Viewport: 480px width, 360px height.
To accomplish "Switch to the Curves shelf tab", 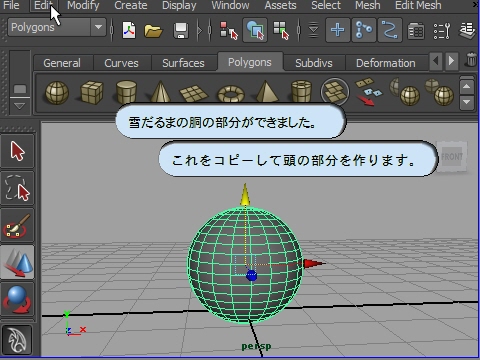I will [121, 63].
